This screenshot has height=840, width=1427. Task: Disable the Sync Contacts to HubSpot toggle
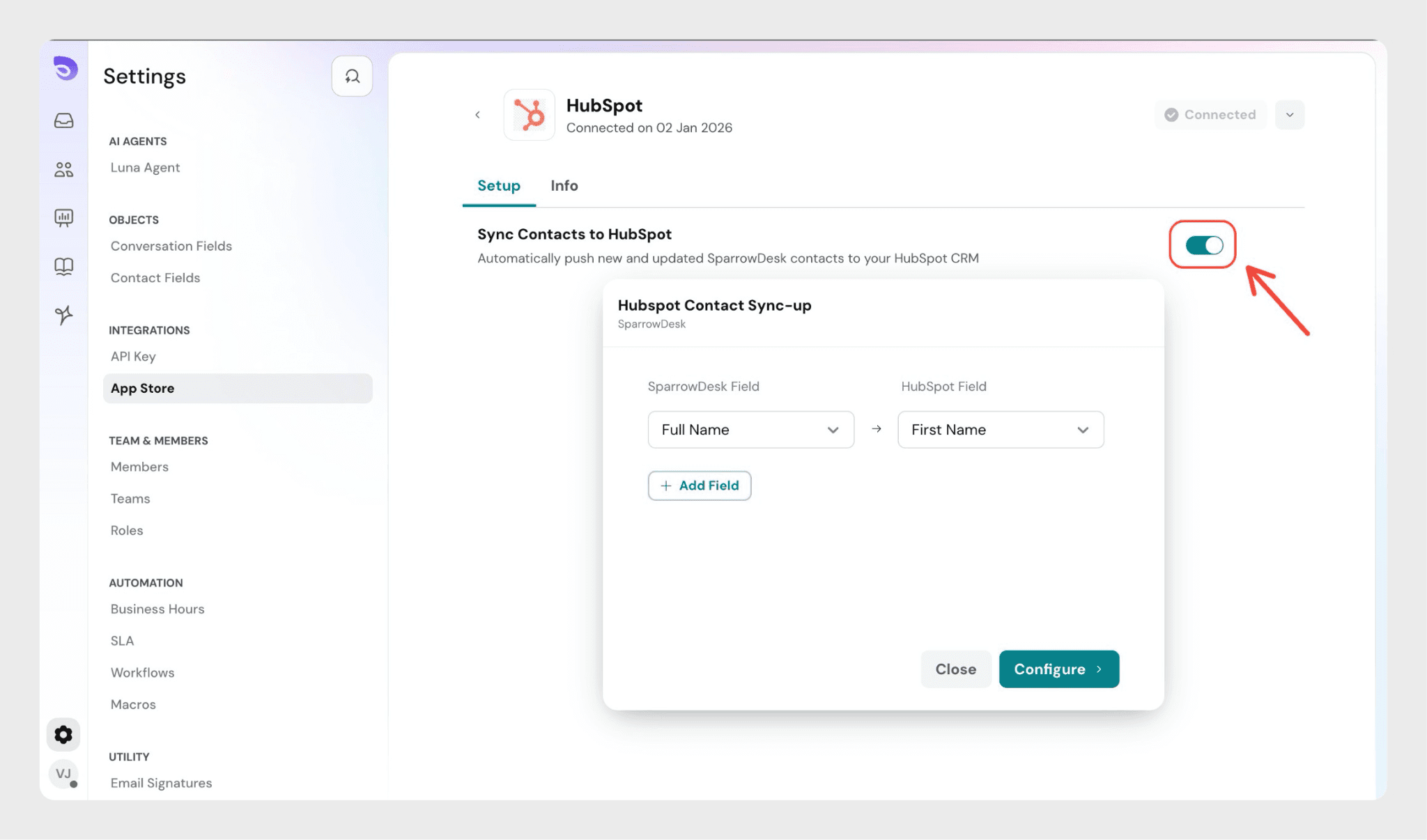[1203, 245]
